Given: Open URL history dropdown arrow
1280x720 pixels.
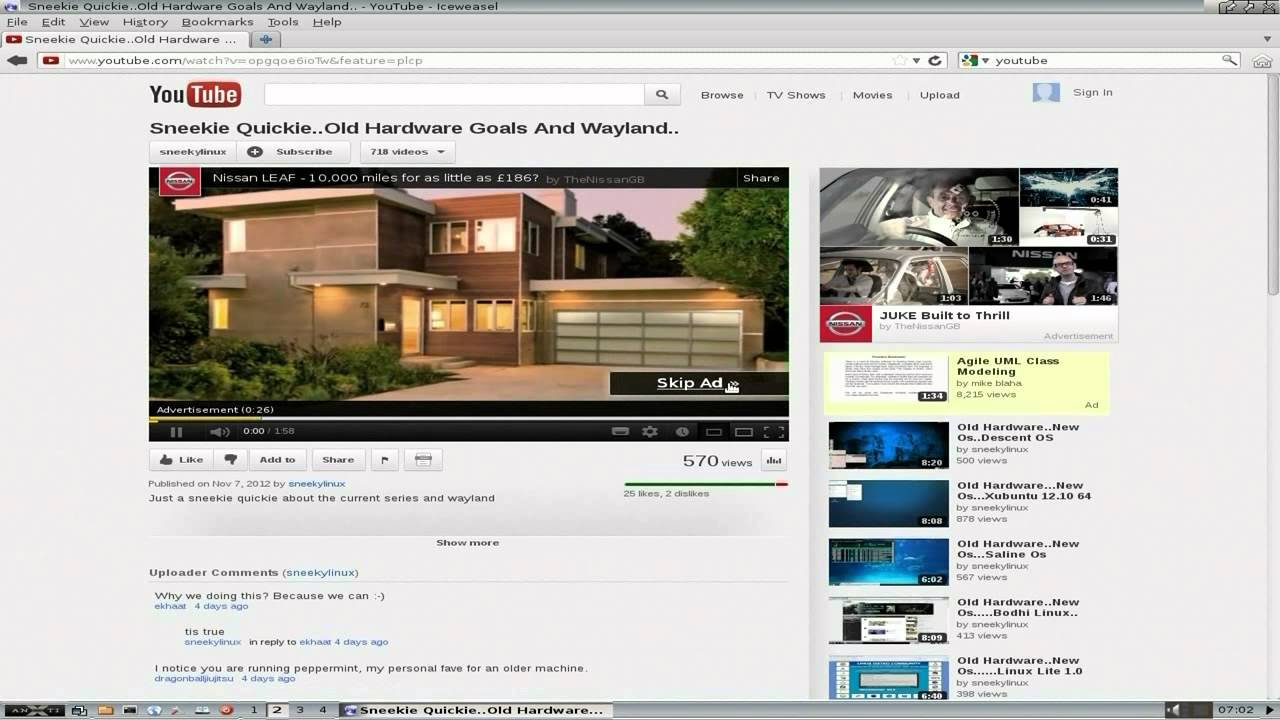Looking at the screenshot, I should pyautogui.click(x=917, y=60).
